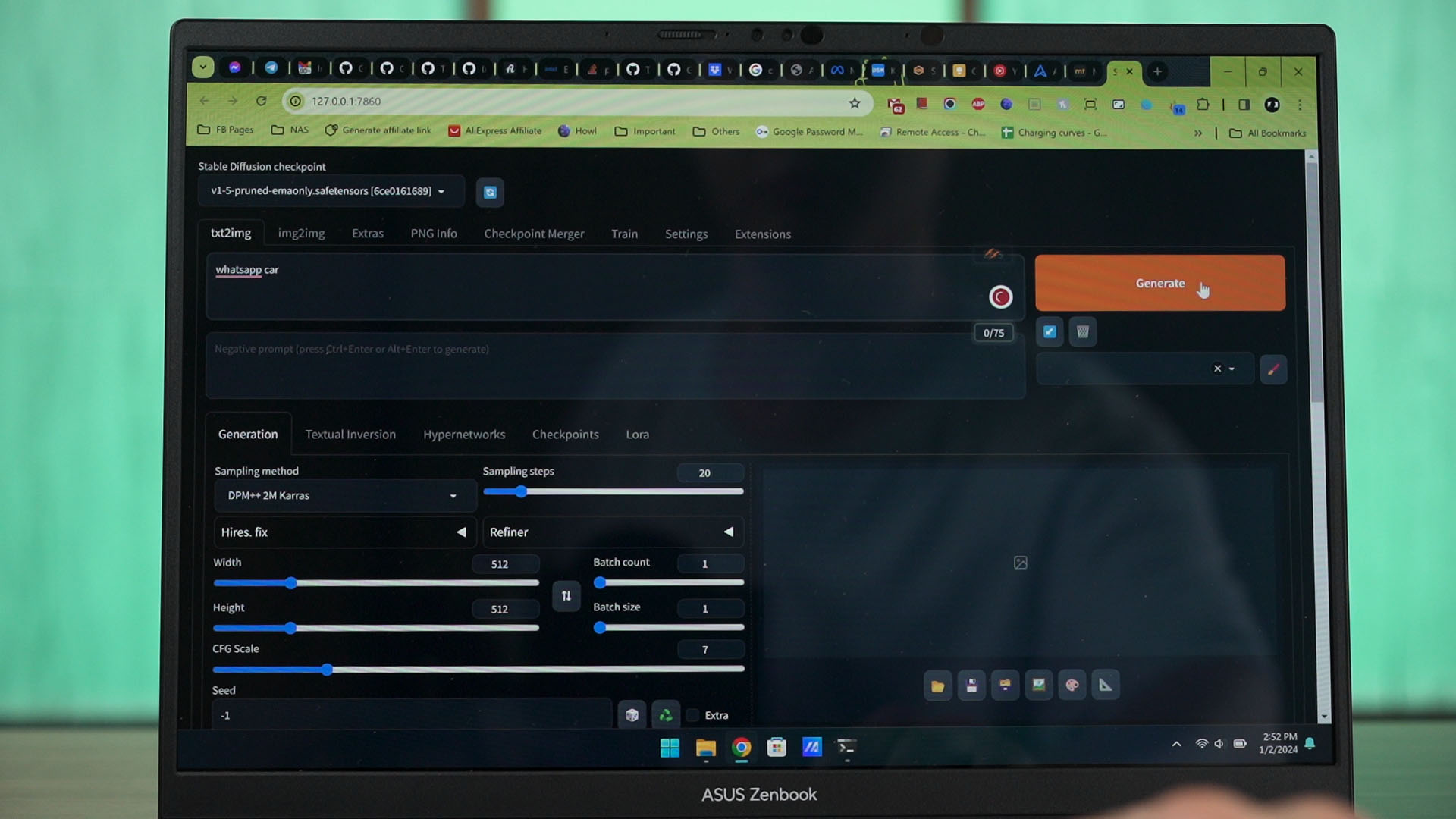Switch to the img2img tab
The height and width of the screenshot is (819, 1456).
point(301,234)
